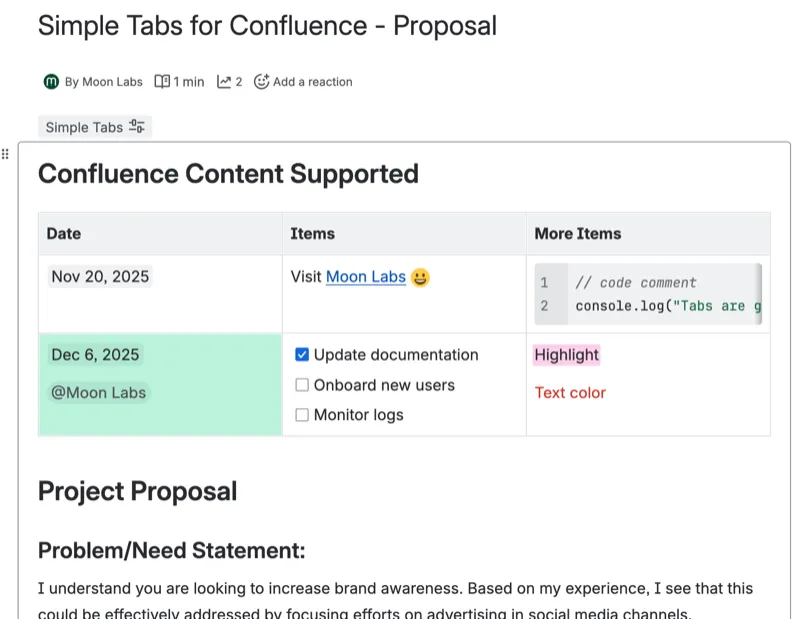Grab the macro drag handle dots
This screenshot has height=619, width=800.
5,154
